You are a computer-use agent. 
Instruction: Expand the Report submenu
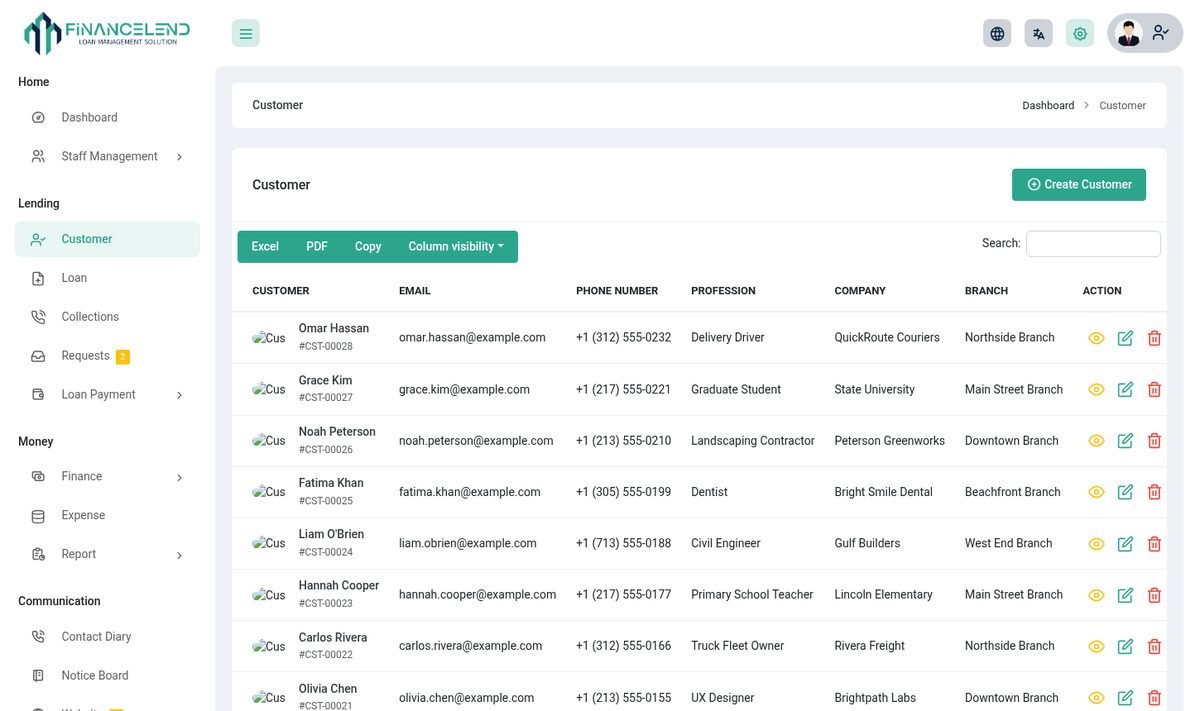click(x=107, y=554)
